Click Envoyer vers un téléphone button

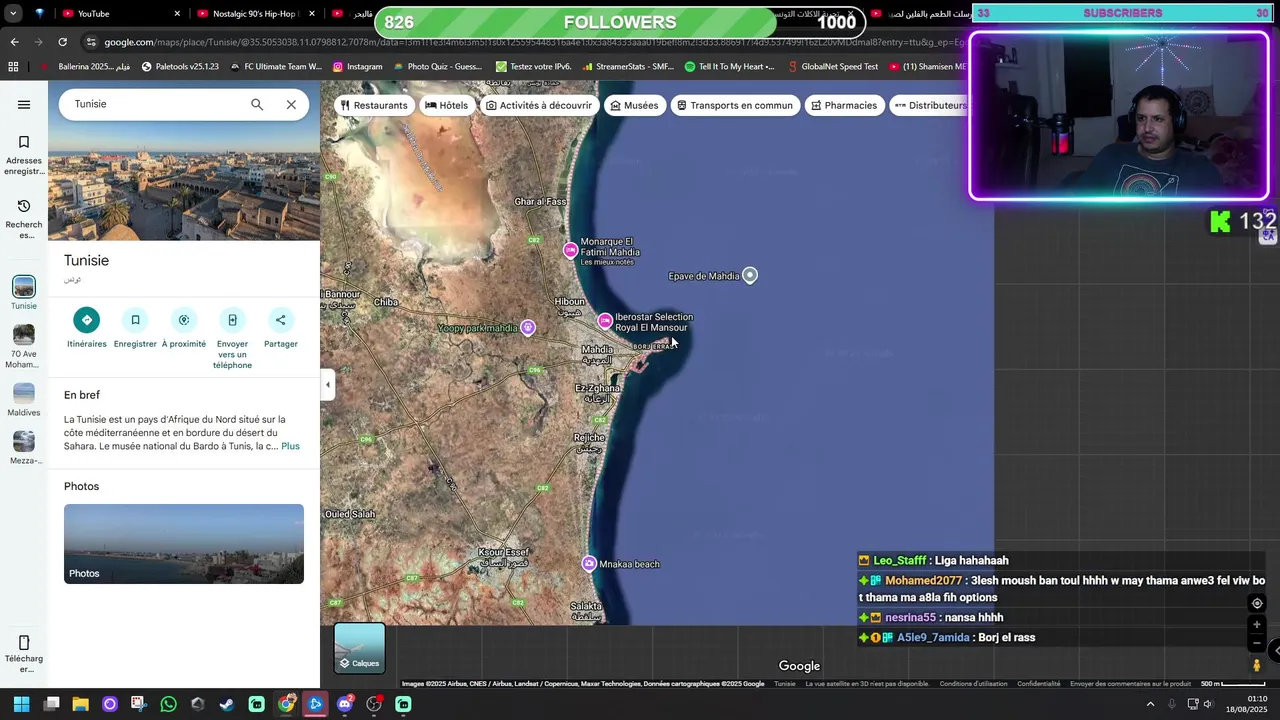pos(232,338)
